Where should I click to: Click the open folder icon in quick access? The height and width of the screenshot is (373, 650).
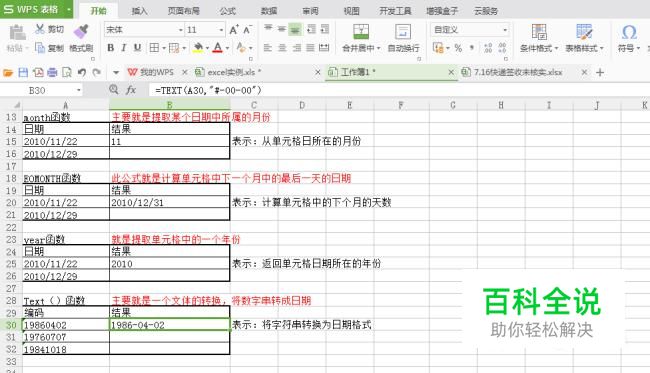pyautogui.click(x=8, y=73)
